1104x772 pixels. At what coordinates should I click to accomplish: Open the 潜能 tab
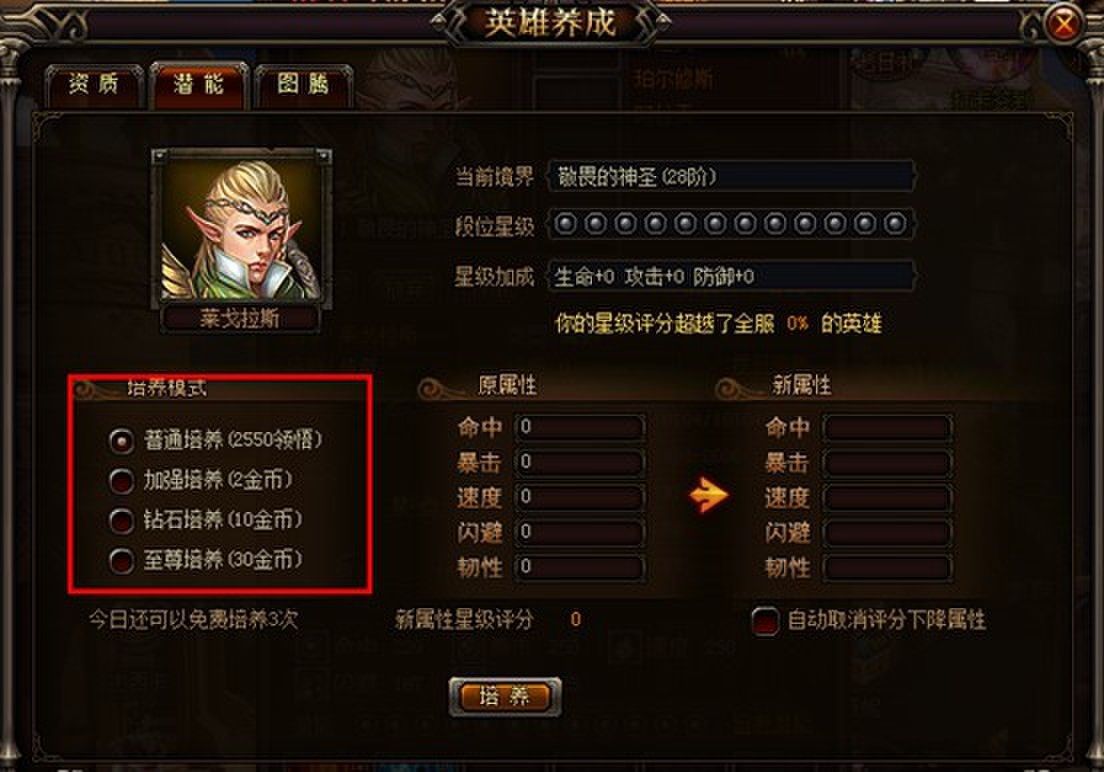pos(199,85)
